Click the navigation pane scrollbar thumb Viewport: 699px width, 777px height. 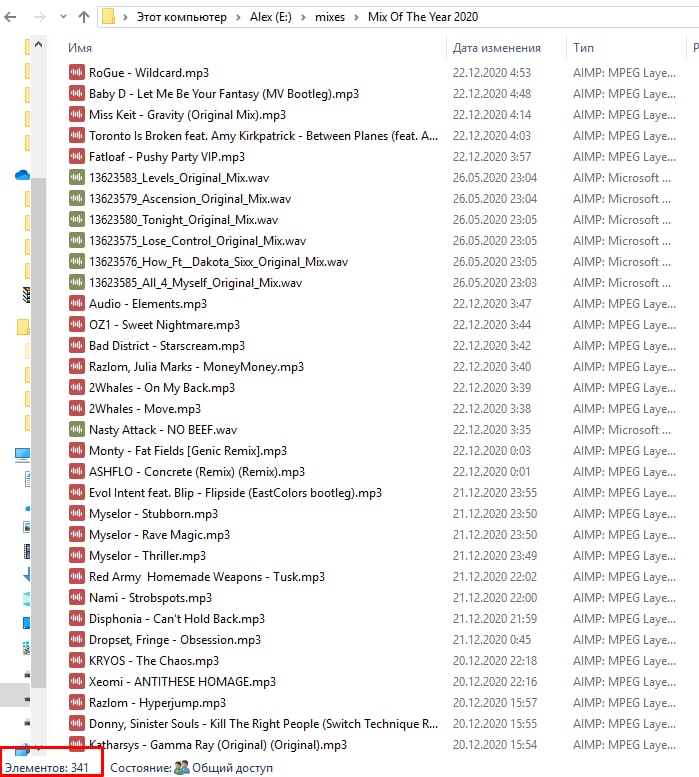pos(39,433)
